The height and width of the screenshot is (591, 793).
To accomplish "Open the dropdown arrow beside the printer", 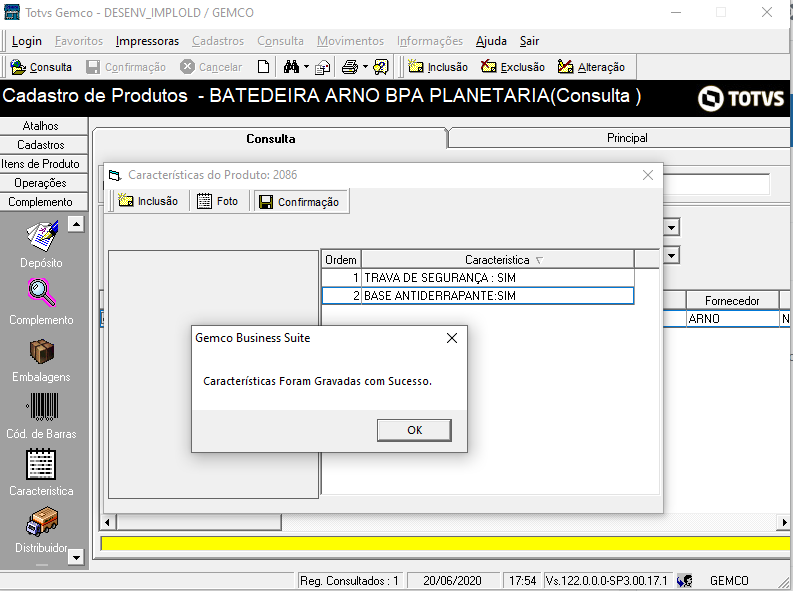I will point(365,67).
